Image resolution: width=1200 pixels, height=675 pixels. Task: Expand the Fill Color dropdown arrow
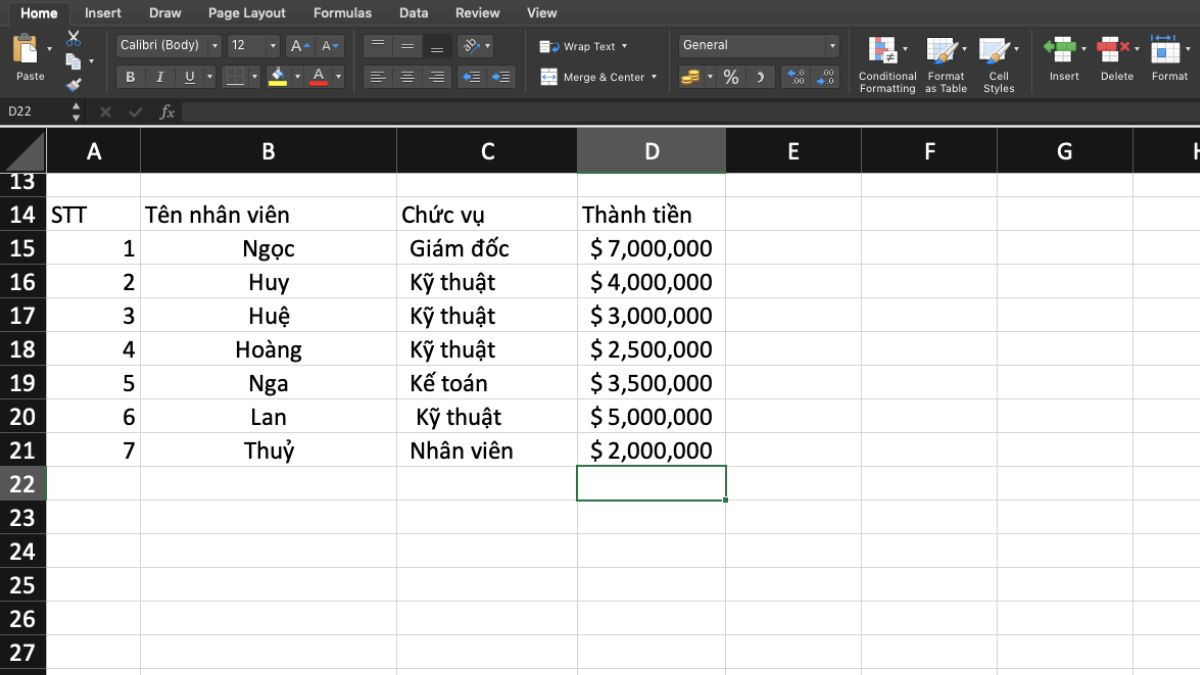pos(297,76)
